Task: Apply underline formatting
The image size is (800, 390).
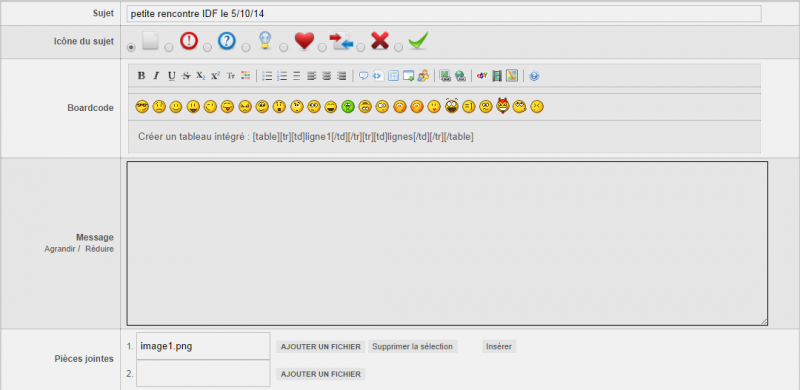Action: (x=172, y=76)
